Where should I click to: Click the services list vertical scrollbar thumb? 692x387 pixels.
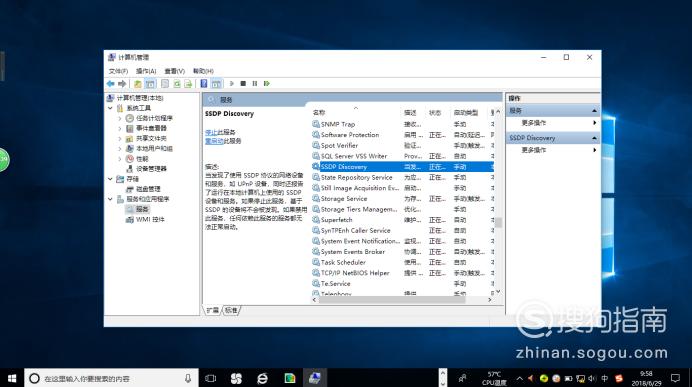[498, 222]
